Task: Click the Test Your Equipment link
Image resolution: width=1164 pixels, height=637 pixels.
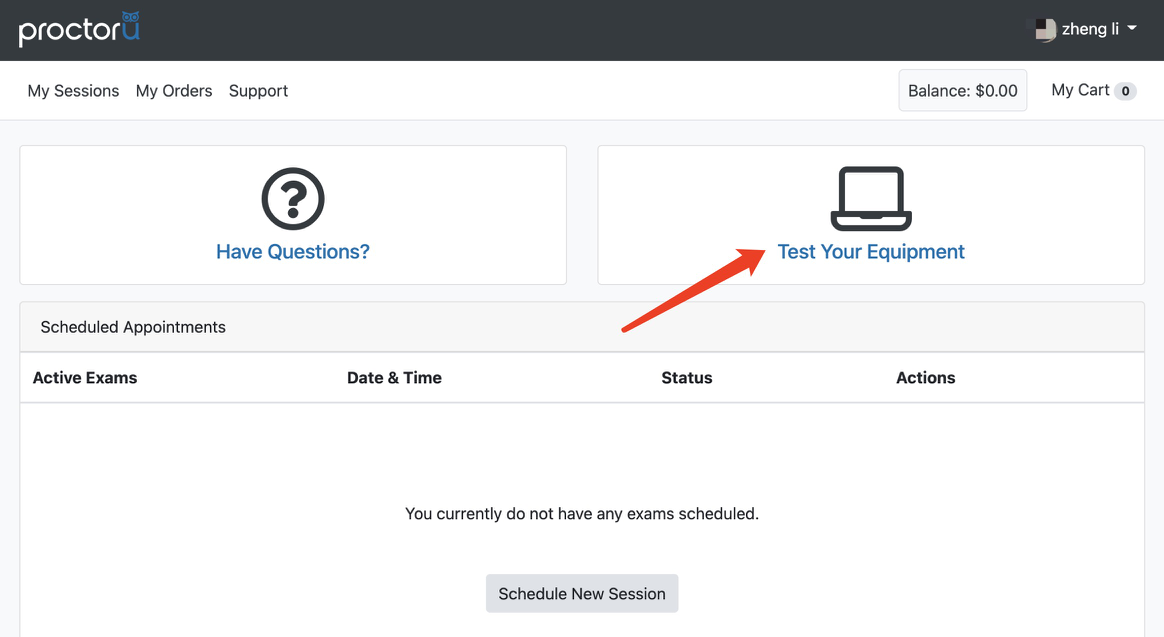Action: click(x=871, y=252)
